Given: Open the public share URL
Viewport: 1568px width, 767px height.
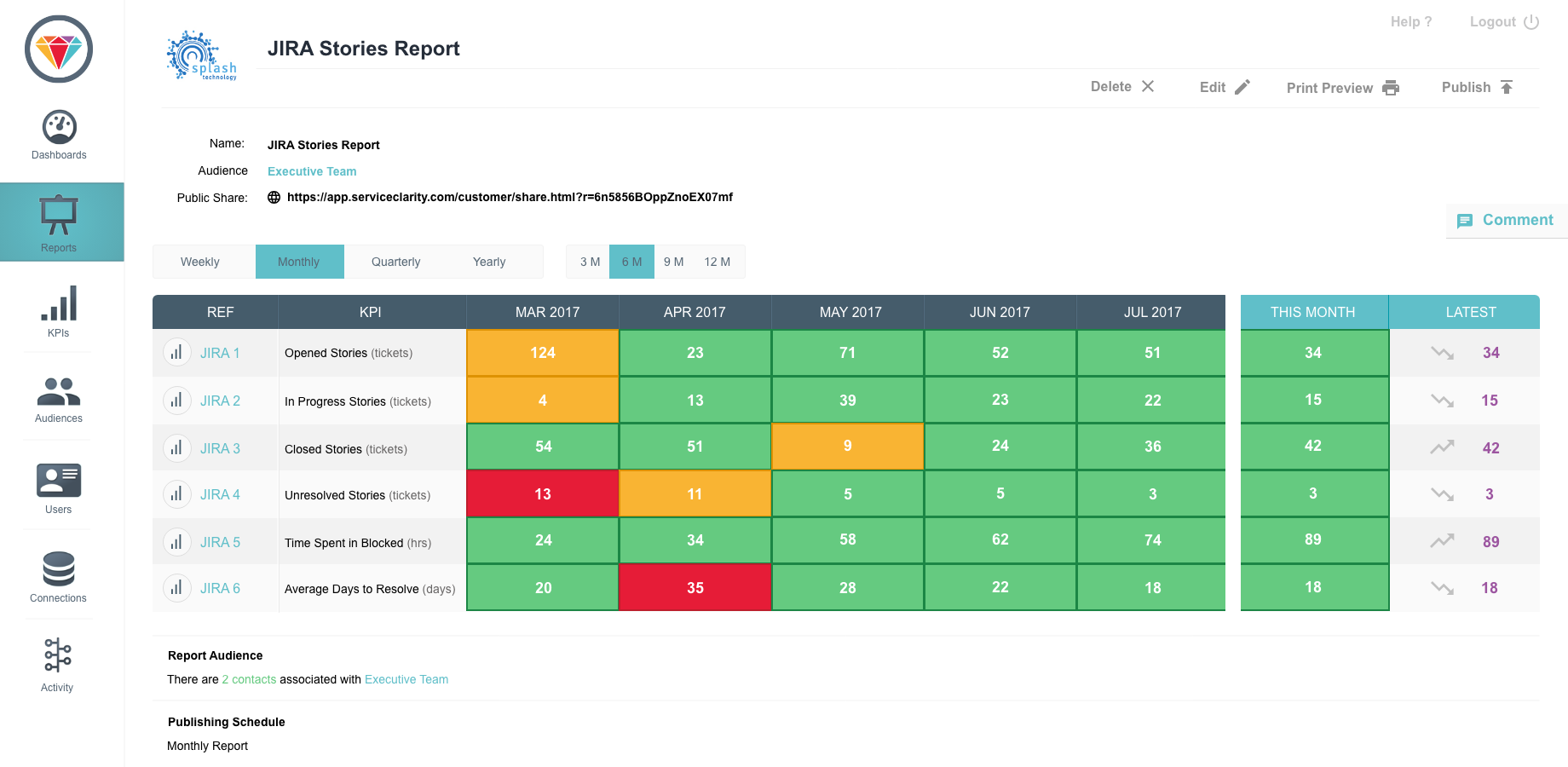Looking at the screenshot, I should click(510, 197).
